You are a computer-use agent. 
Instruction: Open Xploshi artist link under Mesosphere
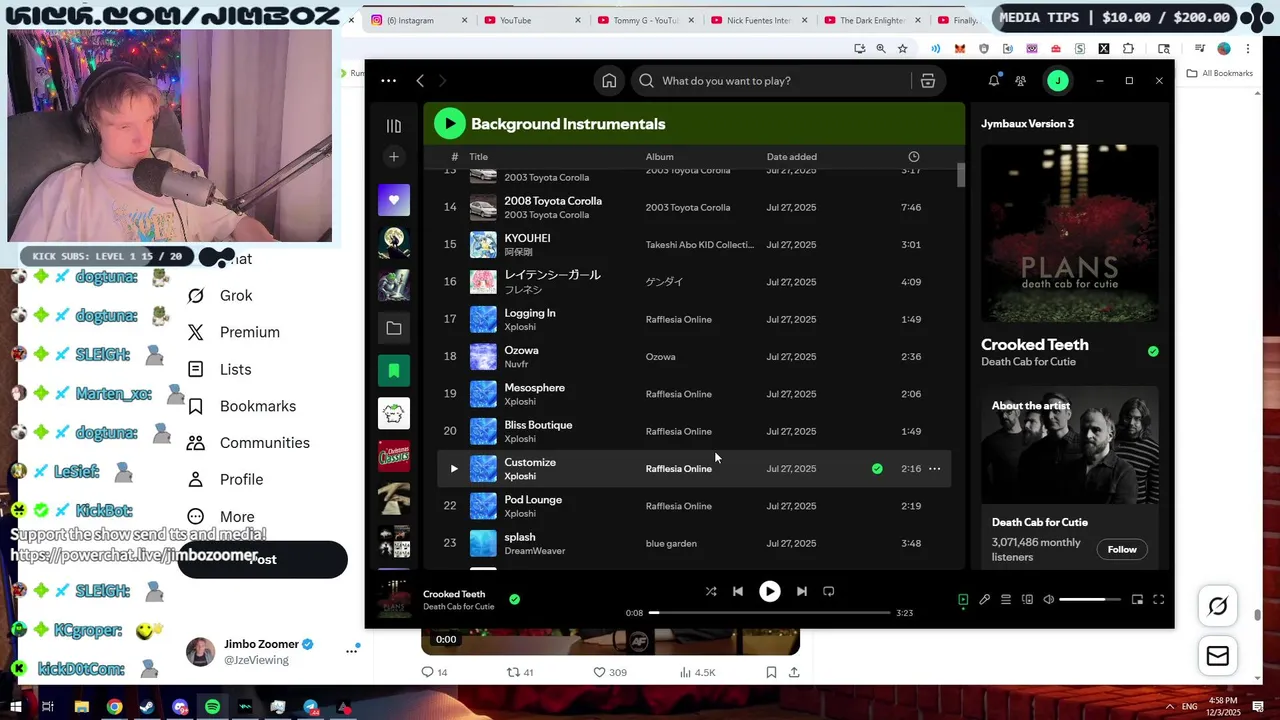coord(520,402)
